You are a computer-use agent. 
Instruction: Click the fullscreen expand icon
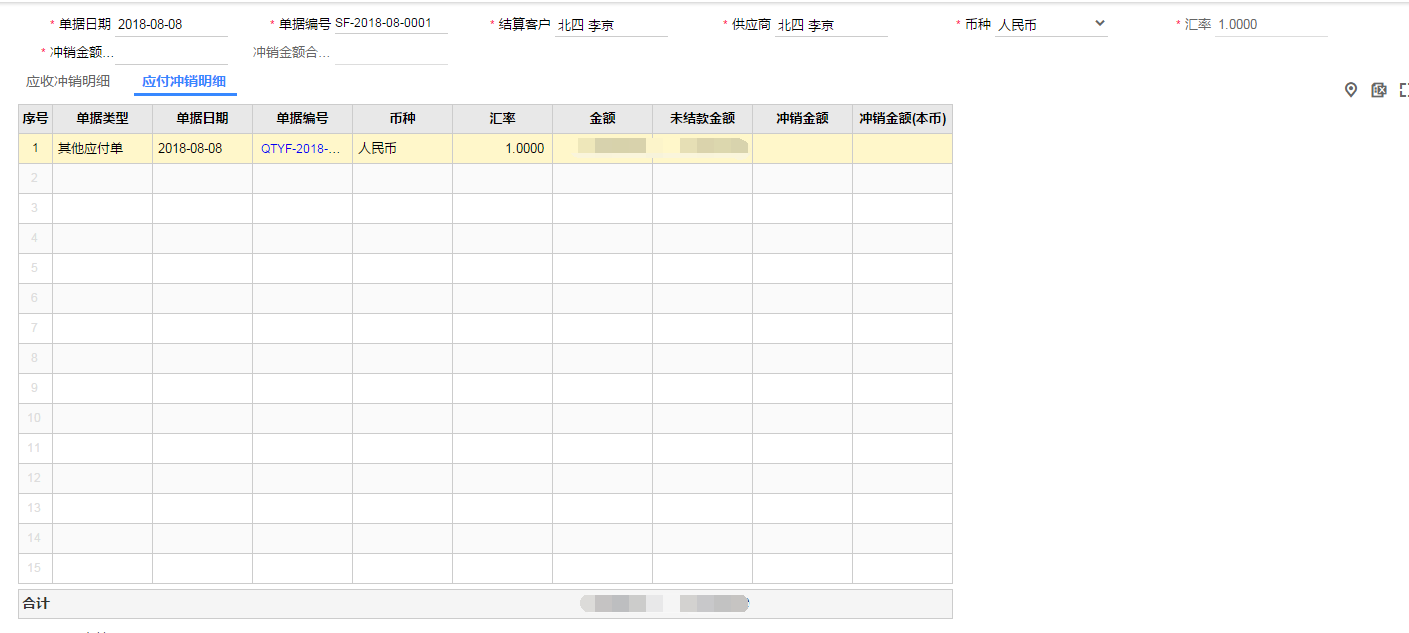(1404, 90)
